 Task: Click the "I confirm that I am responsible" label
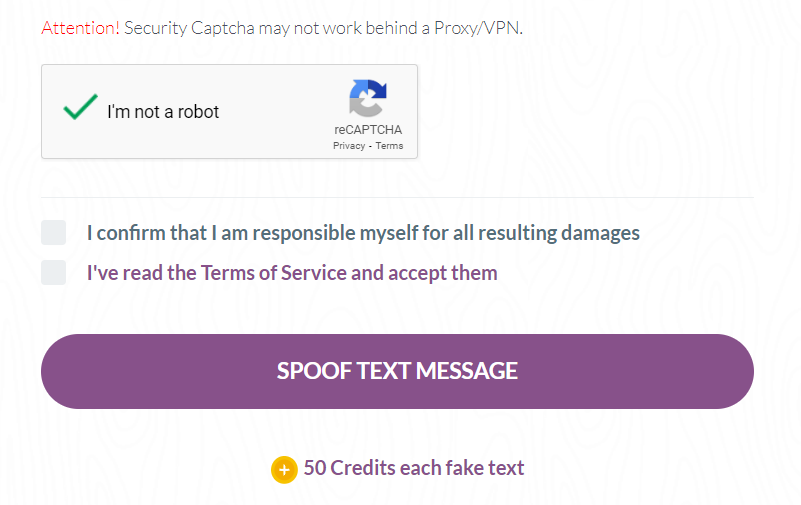point(363,233)
